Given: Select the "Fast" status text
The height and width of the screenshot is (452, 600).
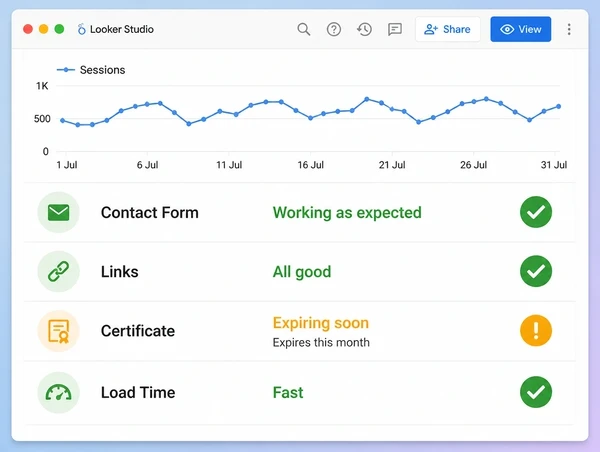Looking at the screenshot, I should click(288, 393).
